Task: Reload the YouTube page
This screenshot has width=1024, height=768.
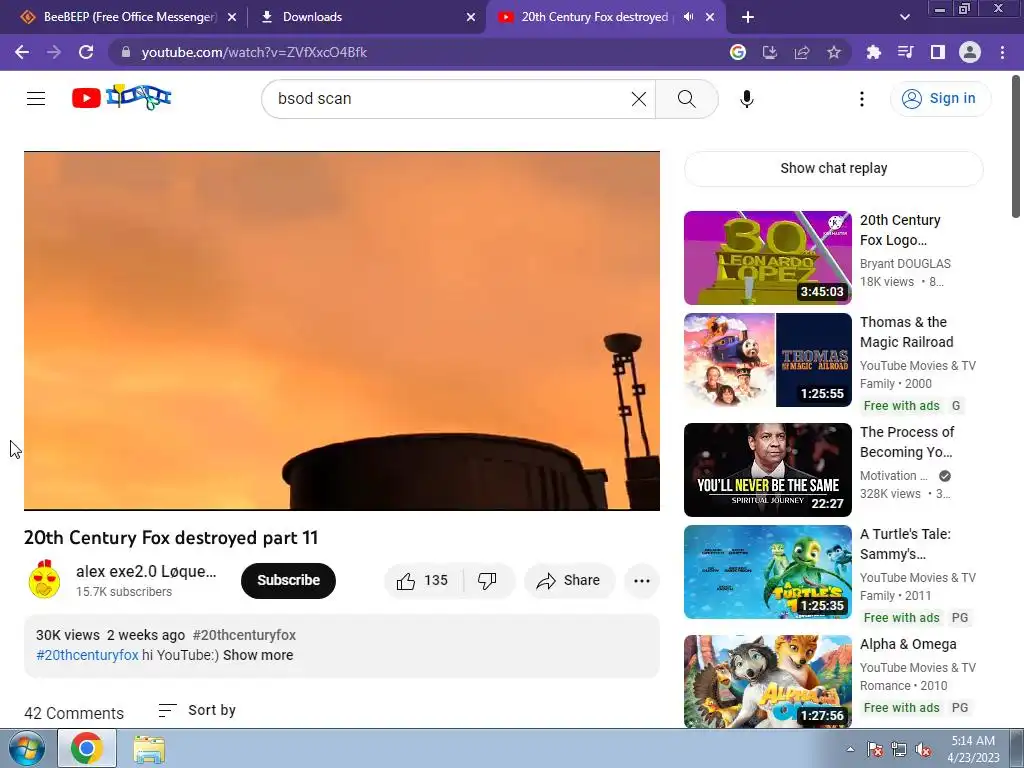Action: [x=86, y=52]
